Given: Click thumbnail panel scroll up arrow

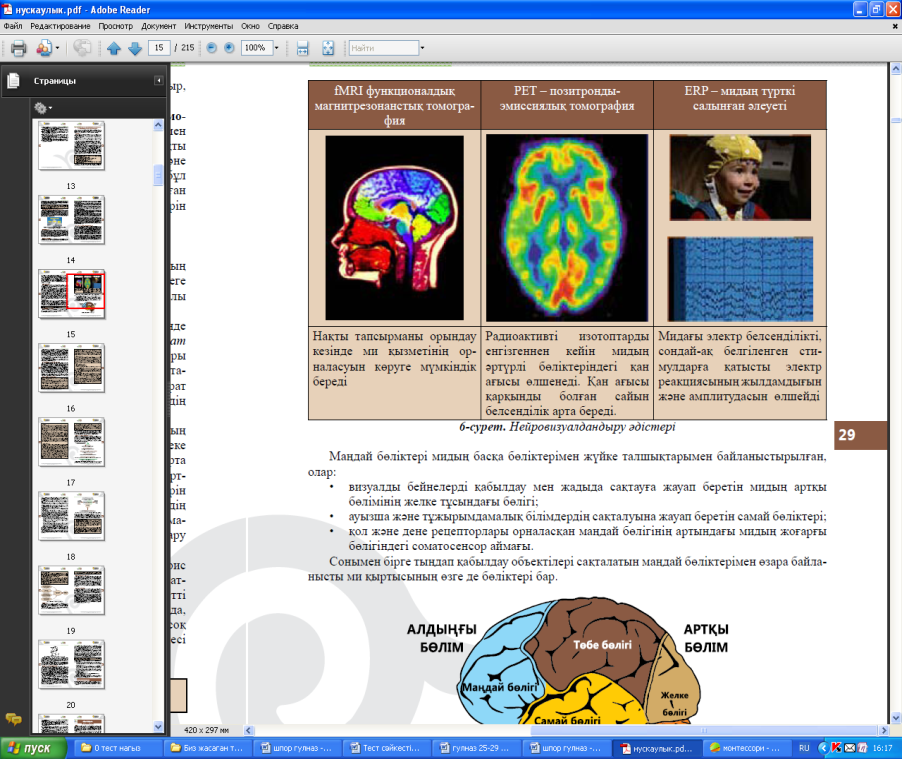Looking at the screenshot, I should 159,125.
